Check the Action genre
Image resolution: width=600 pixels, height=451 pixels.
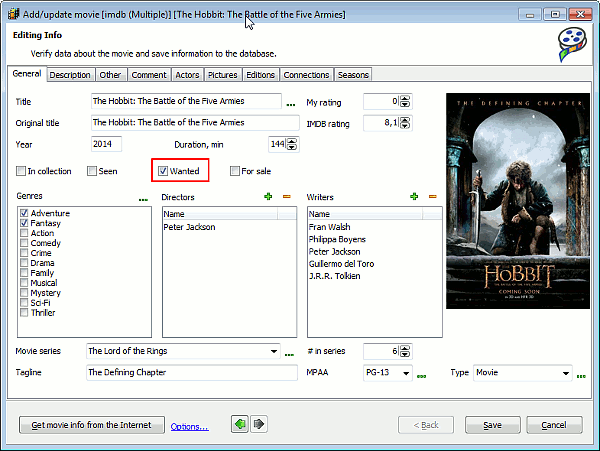pos(24,233)
